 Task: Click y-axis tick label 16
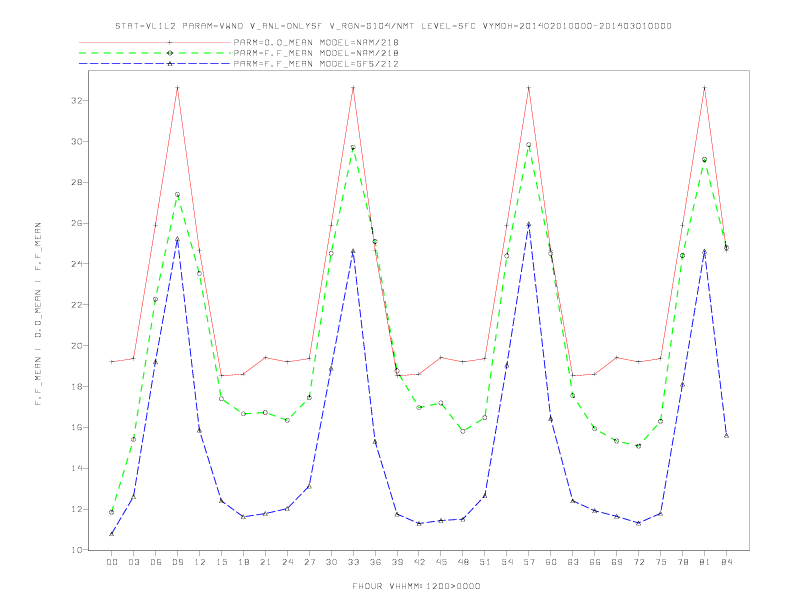(x=77, y=427)
